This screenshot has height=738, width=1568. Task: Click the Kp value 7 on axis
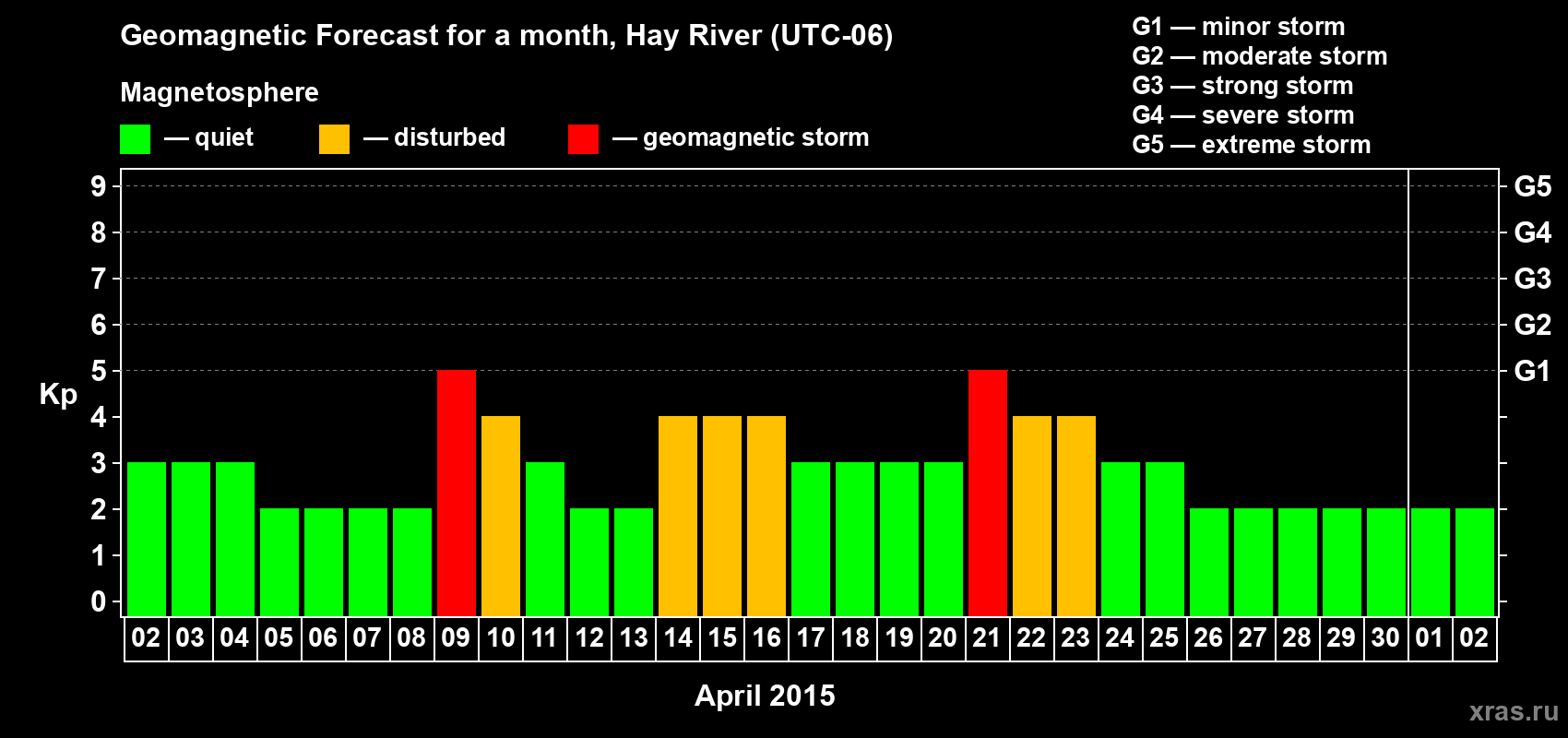point(99,279)
